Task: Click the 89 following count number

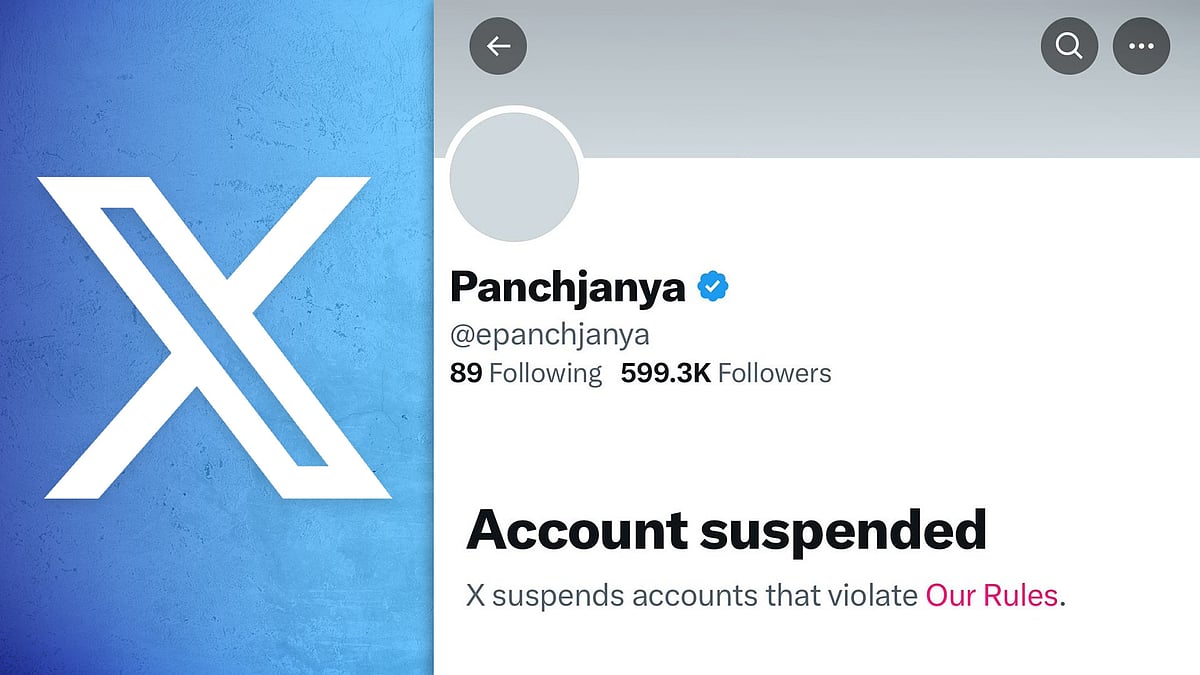Action: coord(466,373)
